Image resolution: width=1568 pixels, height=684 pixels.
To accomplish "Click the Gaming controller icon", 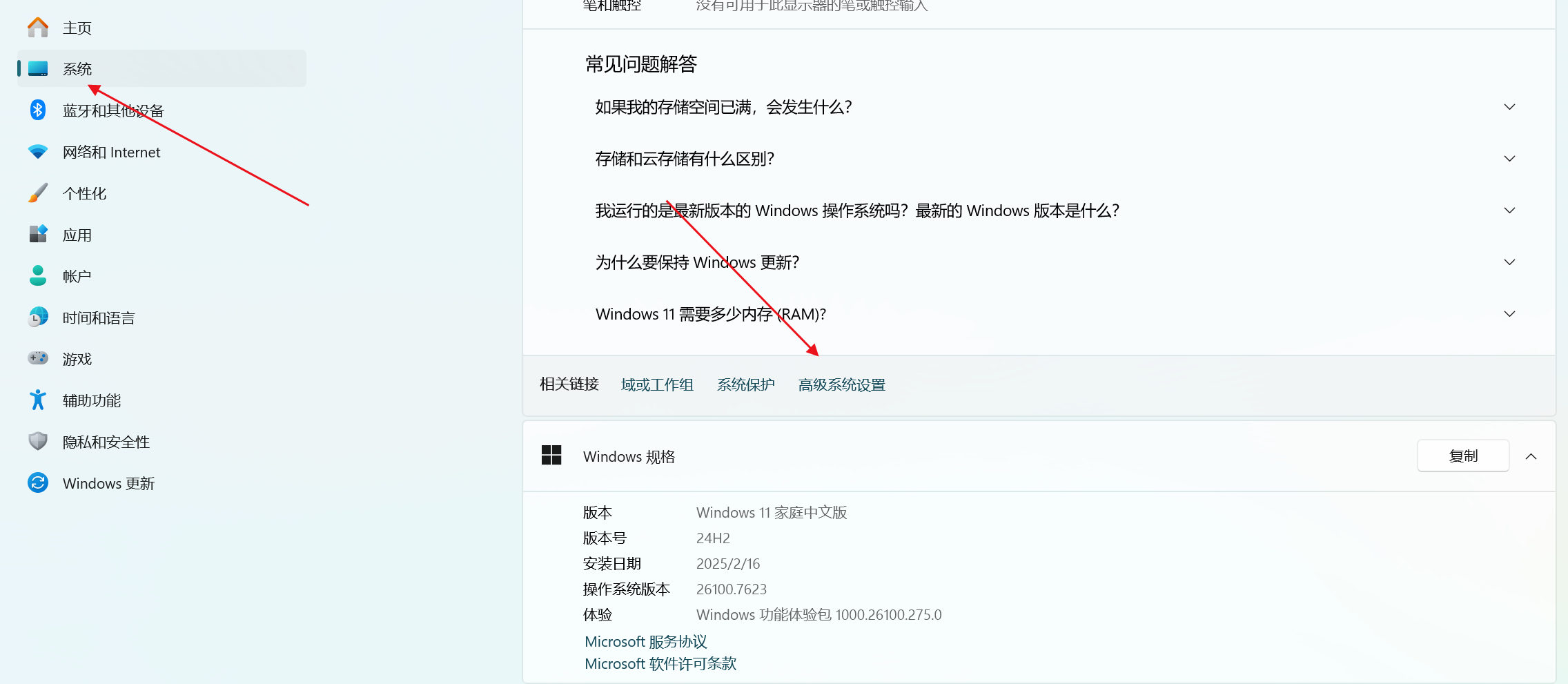I will coord(38,358).
